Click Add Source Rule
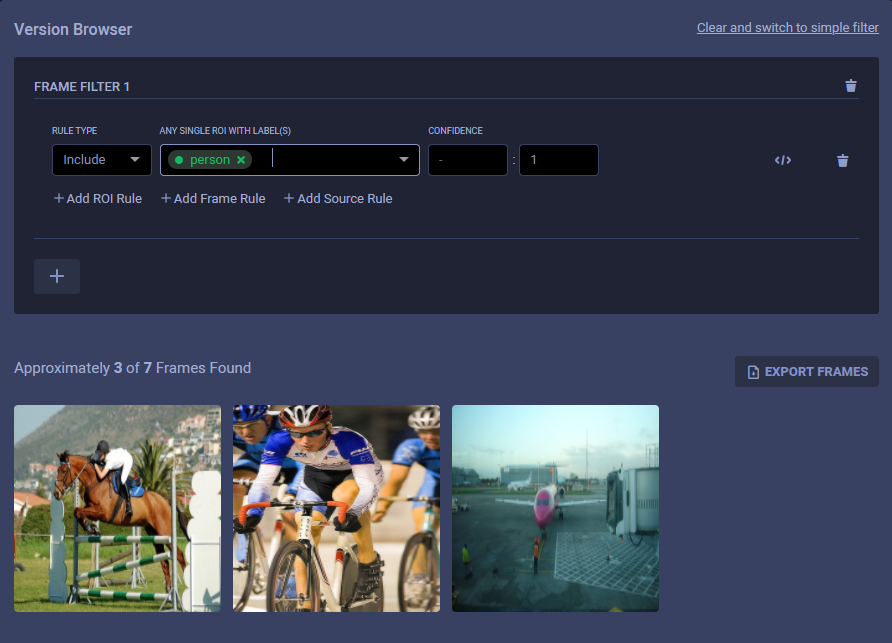The height and width of the screenshot is (643, 892). pyautogui.click(x=338, y=199)
